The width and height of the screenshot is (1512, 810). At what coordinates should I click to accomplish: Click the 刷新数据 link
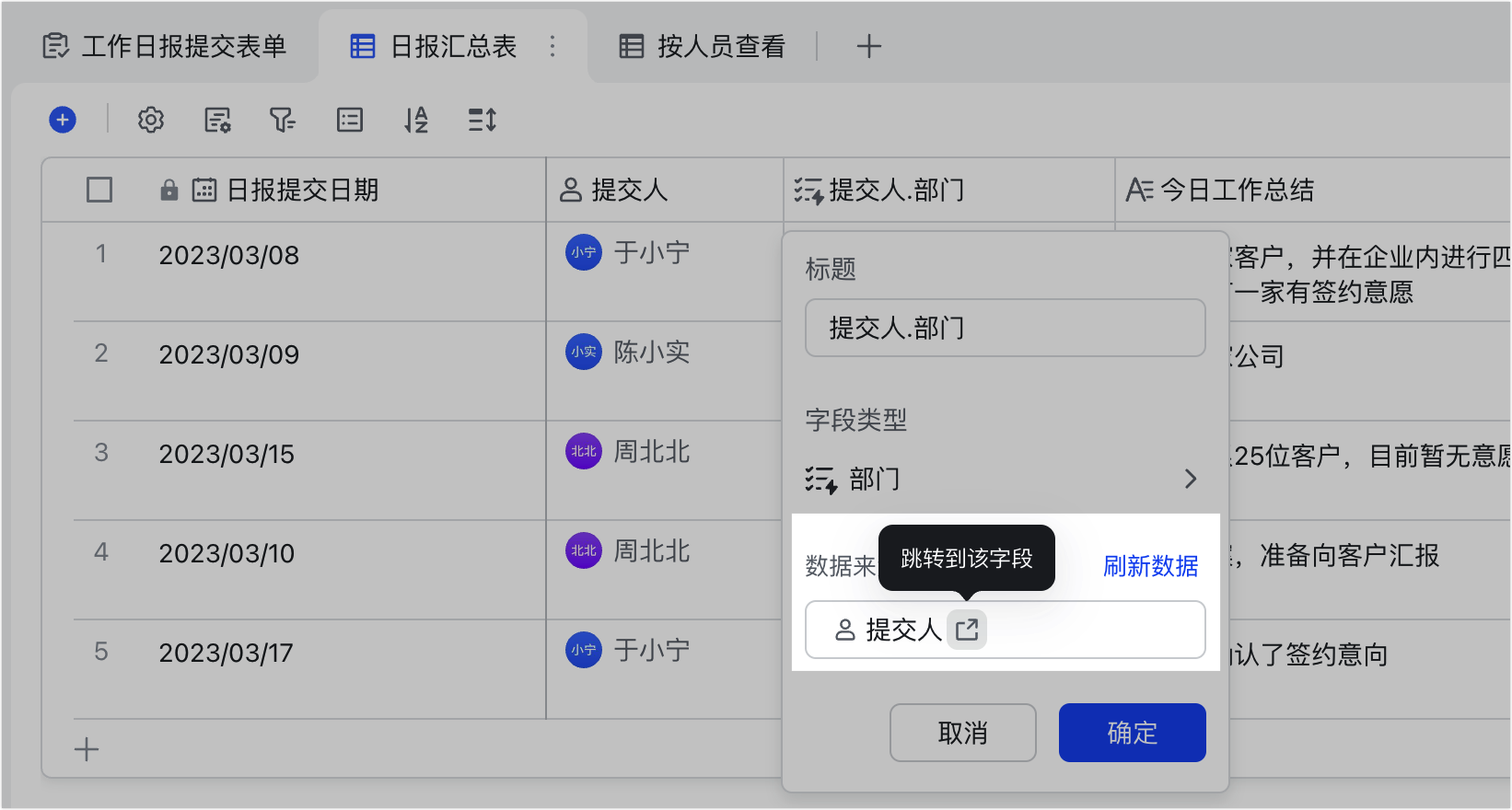click(x=1150, y=566)
